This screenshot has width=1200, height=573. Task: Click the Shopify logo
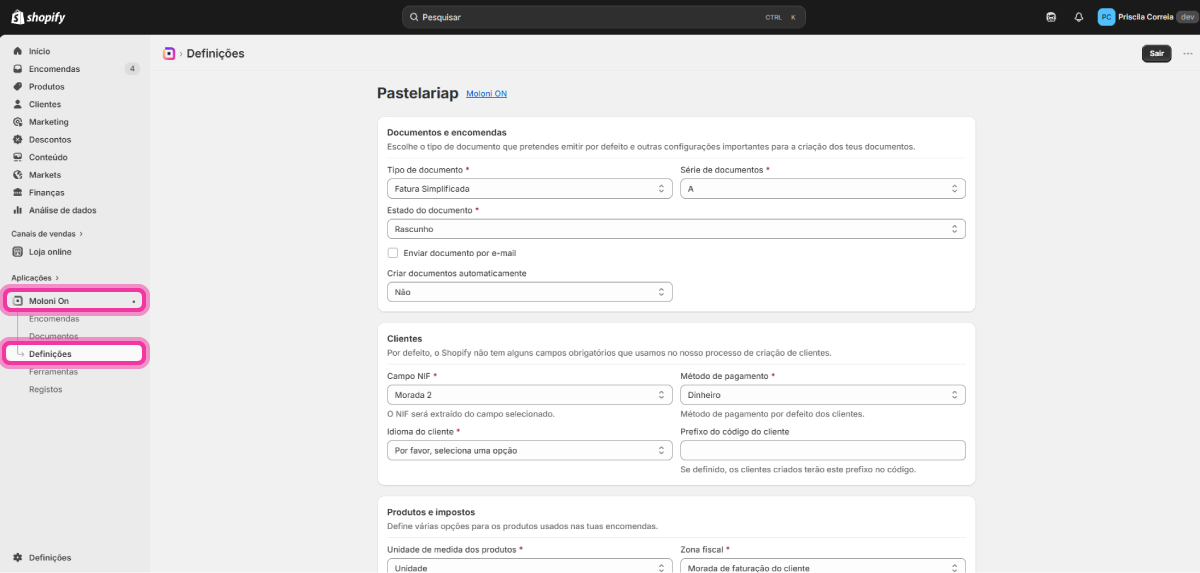pyautogui.click(x=38, y=17)
